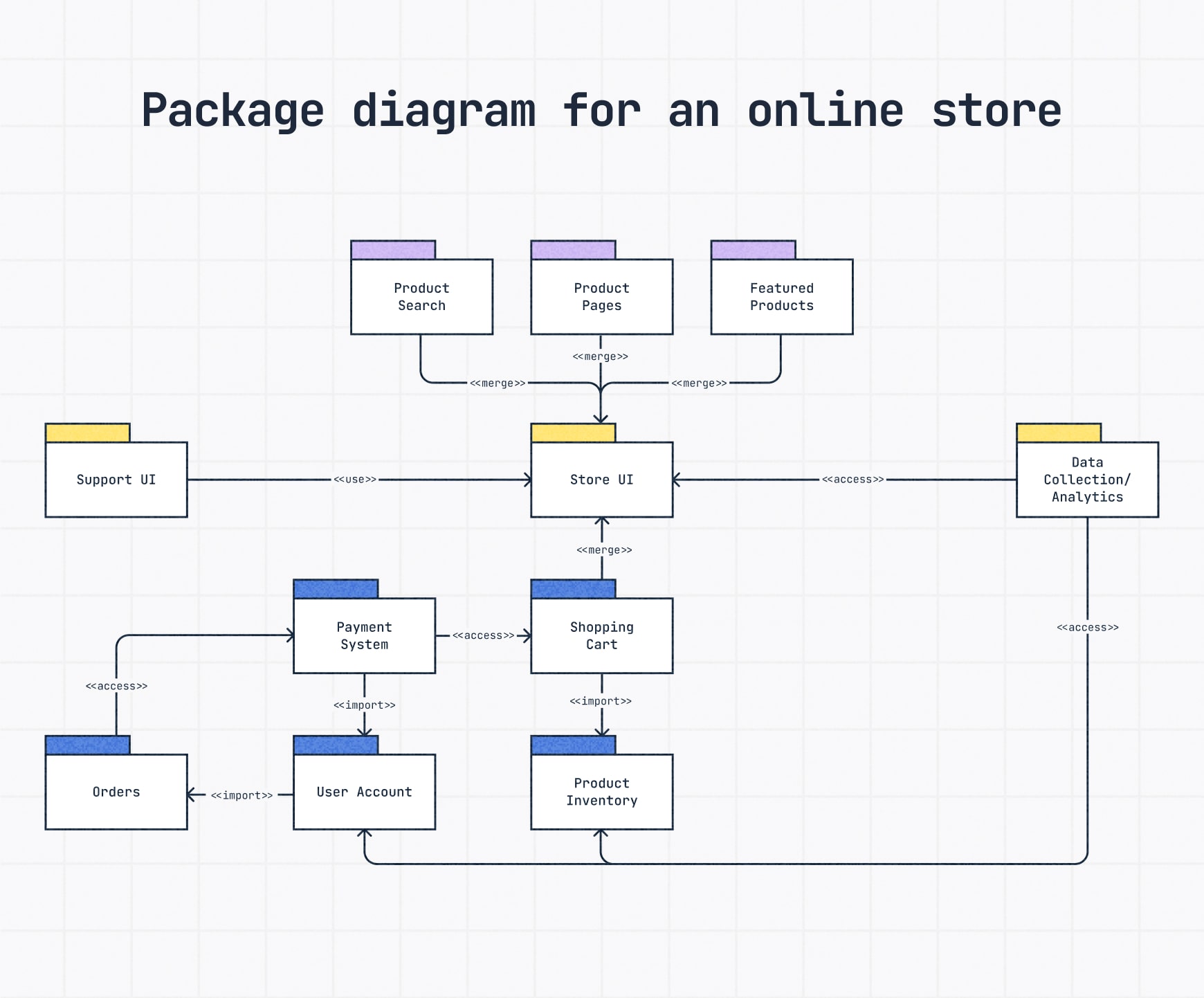Viewport: 1204px width, 998px height.
Task: Click arrowhead entering Store UI from Support UI
Action: coord(527,480)
